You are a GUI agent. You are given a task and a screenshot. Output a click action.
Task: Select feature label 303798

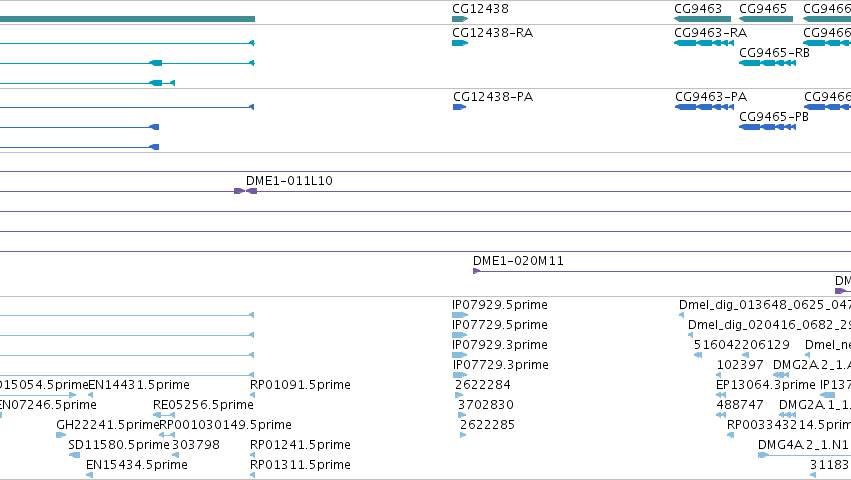tap(196, 445)
